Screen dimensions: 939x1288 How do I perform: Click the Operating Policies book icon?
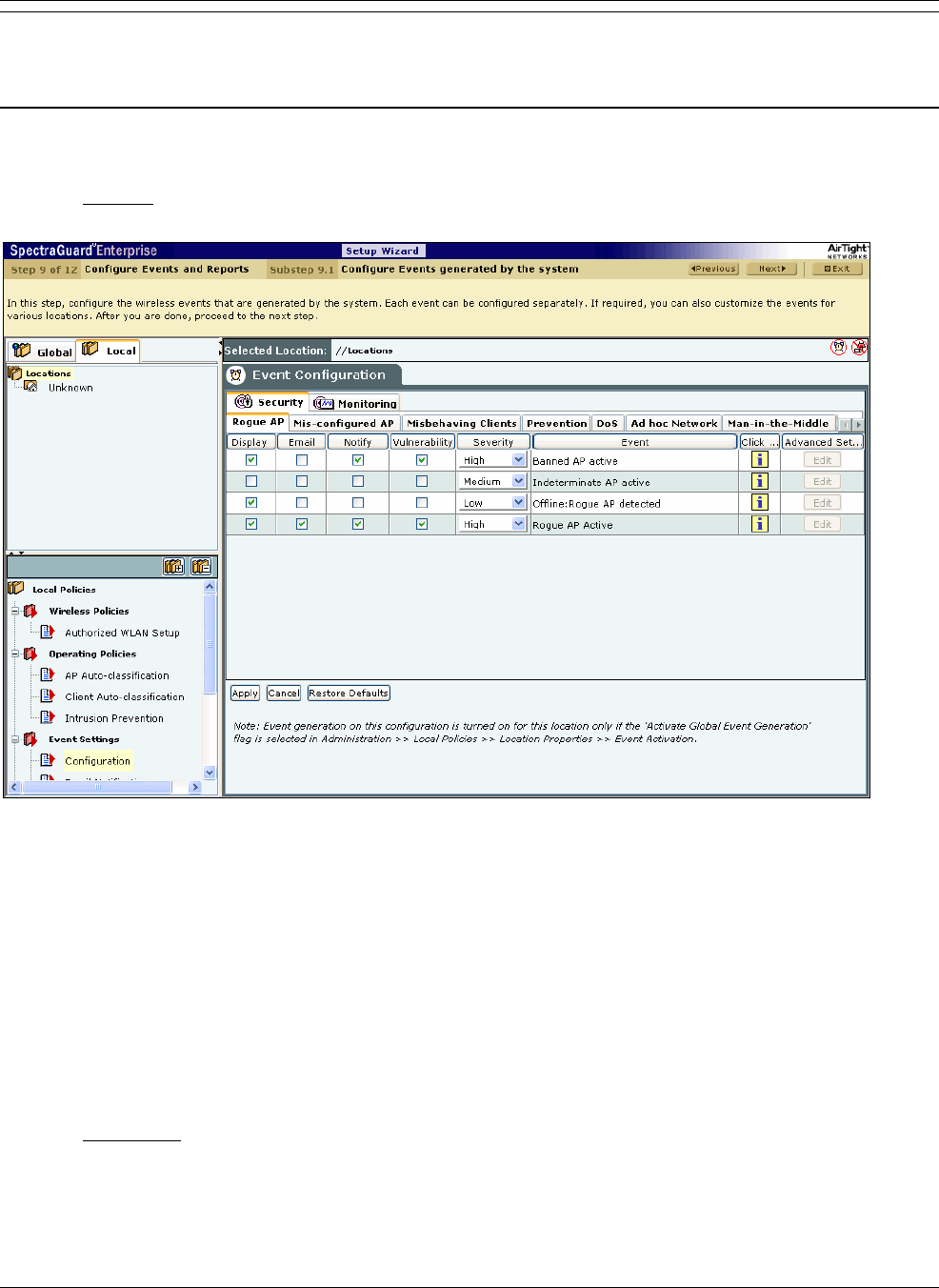pyautogui.click(x=30, y=654)
